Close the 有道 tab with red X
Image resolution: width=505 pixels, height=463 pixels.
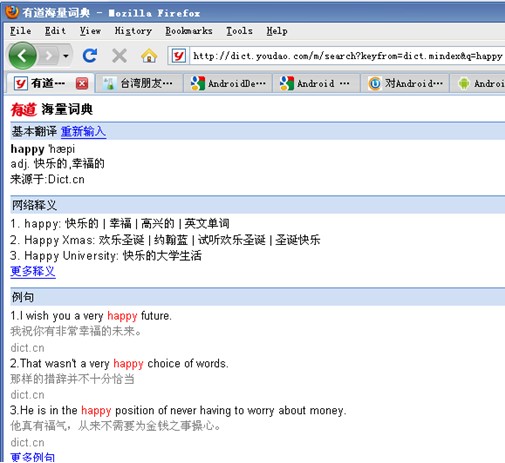(x=82, y=83)
